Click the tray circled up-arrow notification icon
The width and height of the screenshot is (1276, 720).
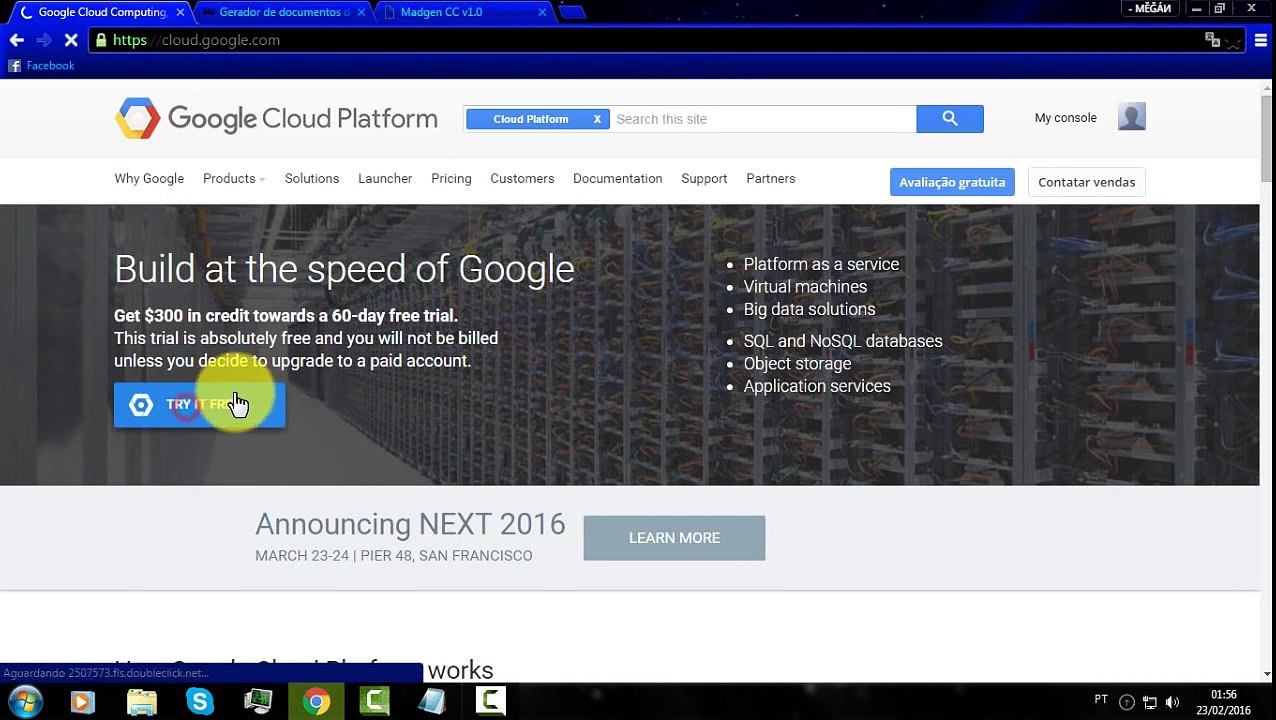tap(1127, 702)
